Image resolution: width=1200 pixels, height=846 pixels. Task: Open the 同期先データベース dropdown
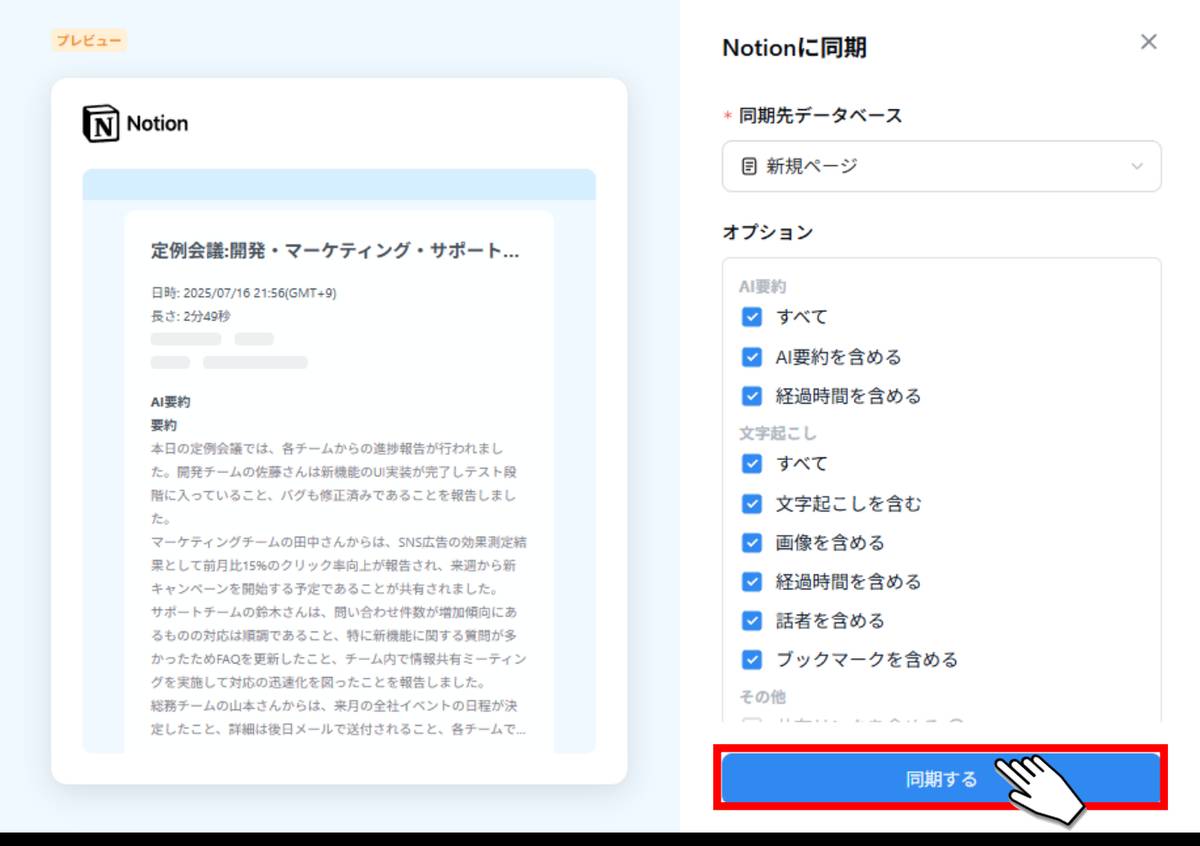(x=941, y=166)
